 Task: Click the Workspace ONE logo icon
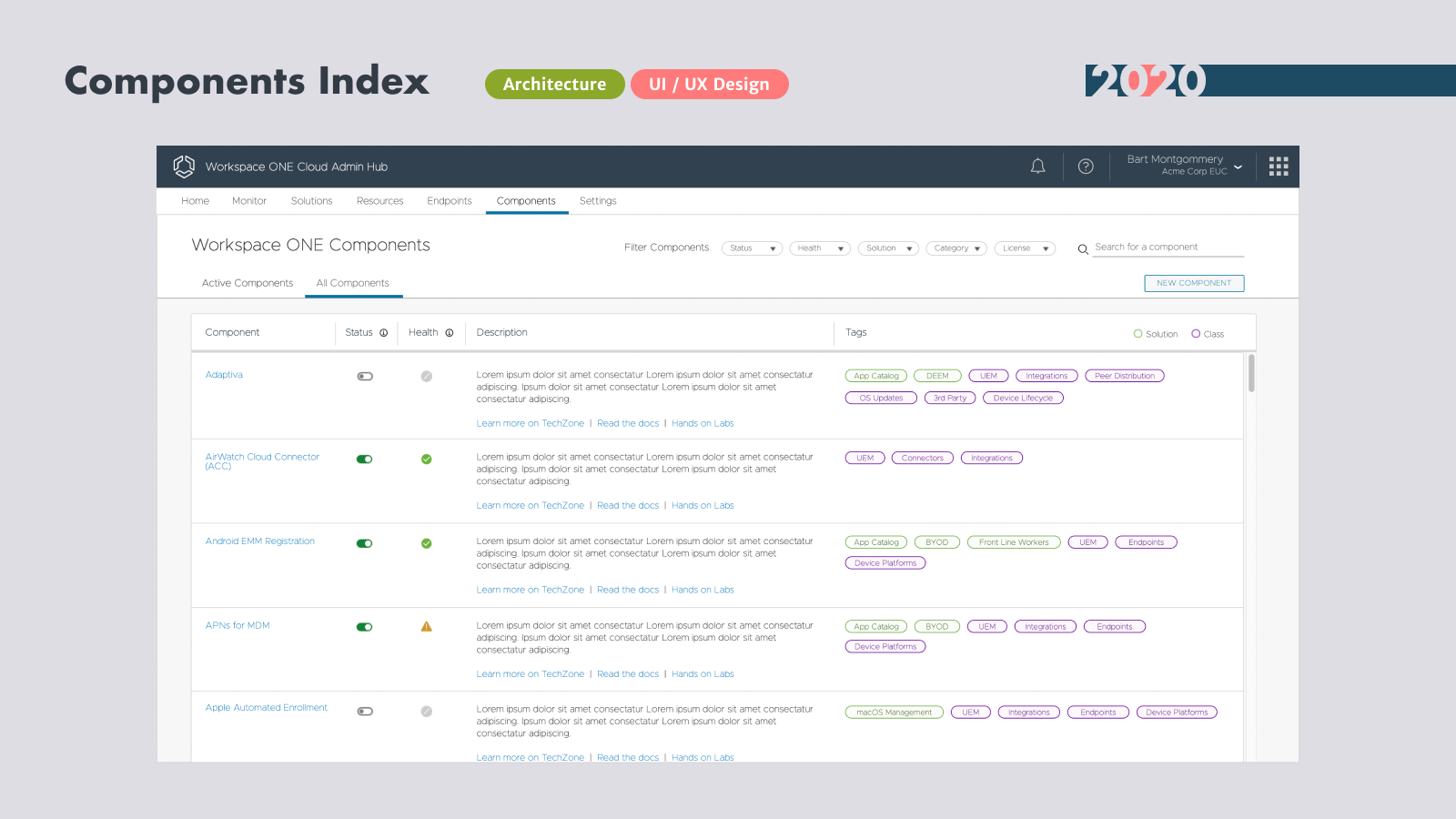point(184,167)
